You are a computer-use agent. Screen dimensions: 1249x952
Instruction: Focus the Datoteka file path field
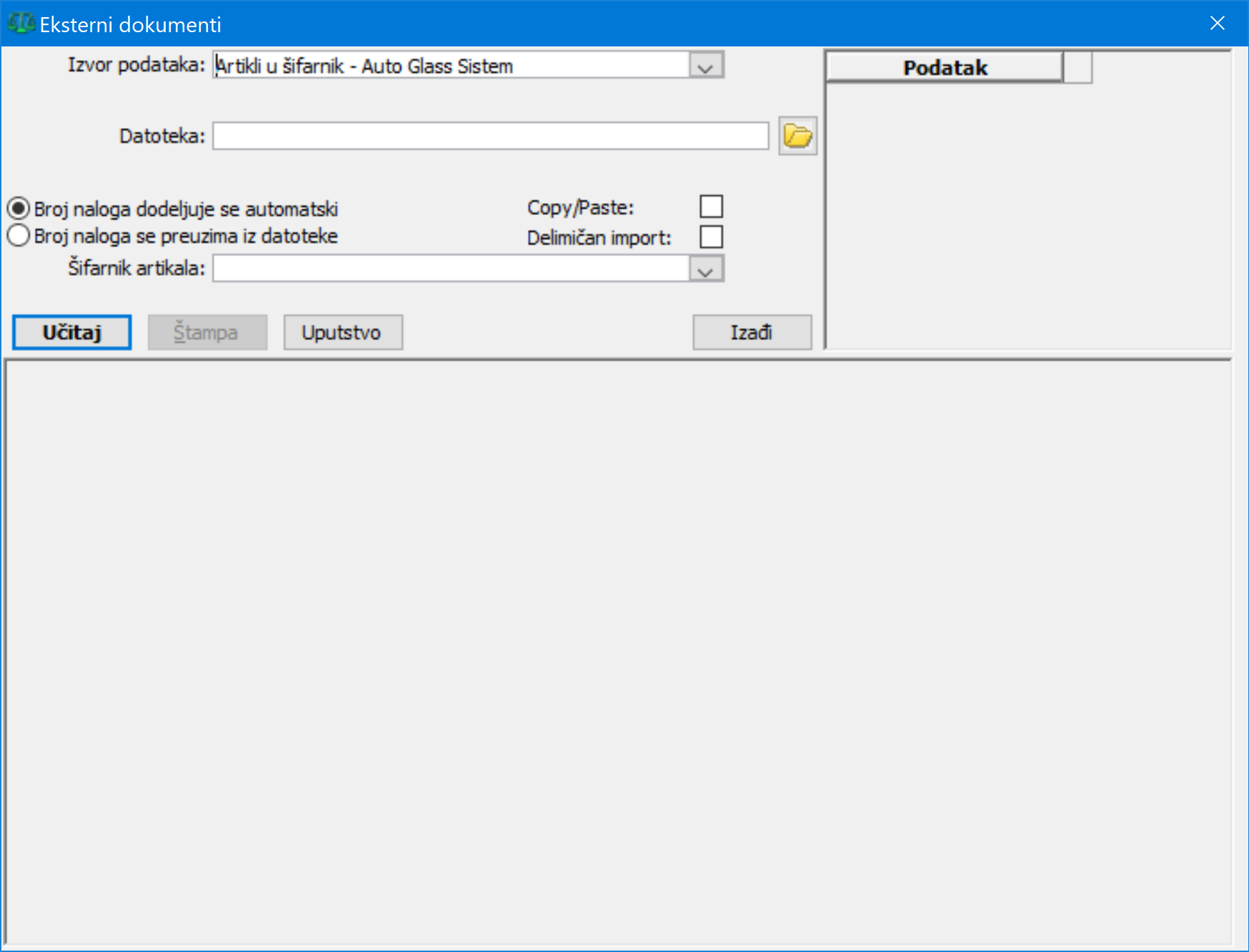pyautogui.click(x=490, y=136)
